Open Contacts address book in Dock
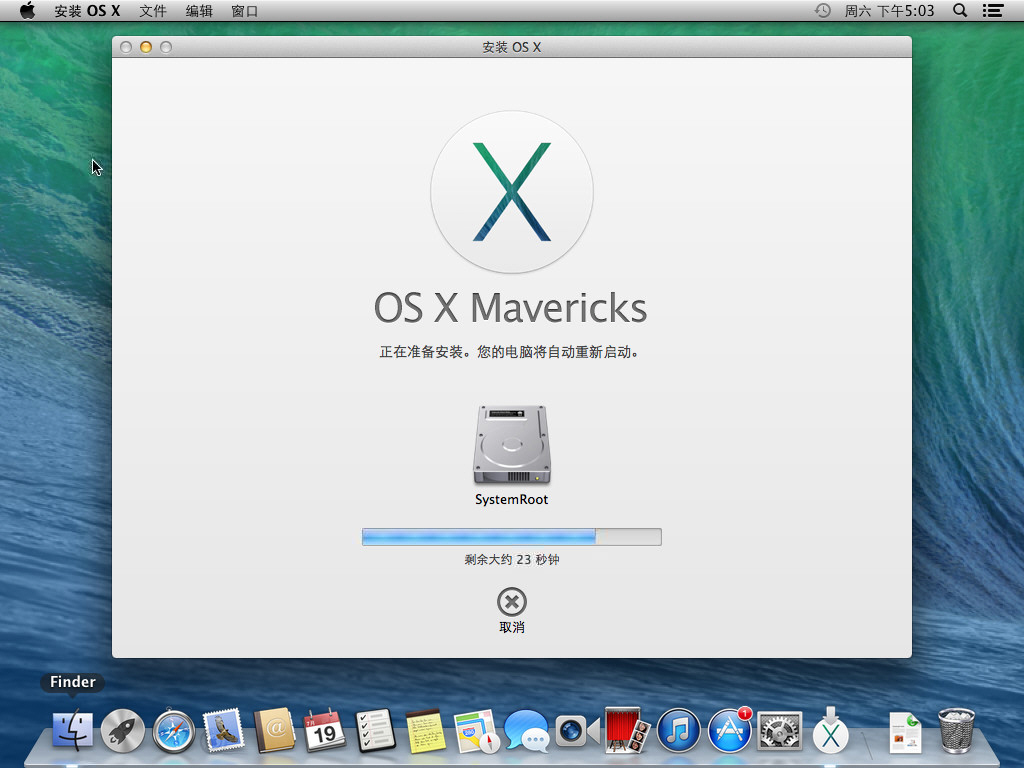 (274, 730)
